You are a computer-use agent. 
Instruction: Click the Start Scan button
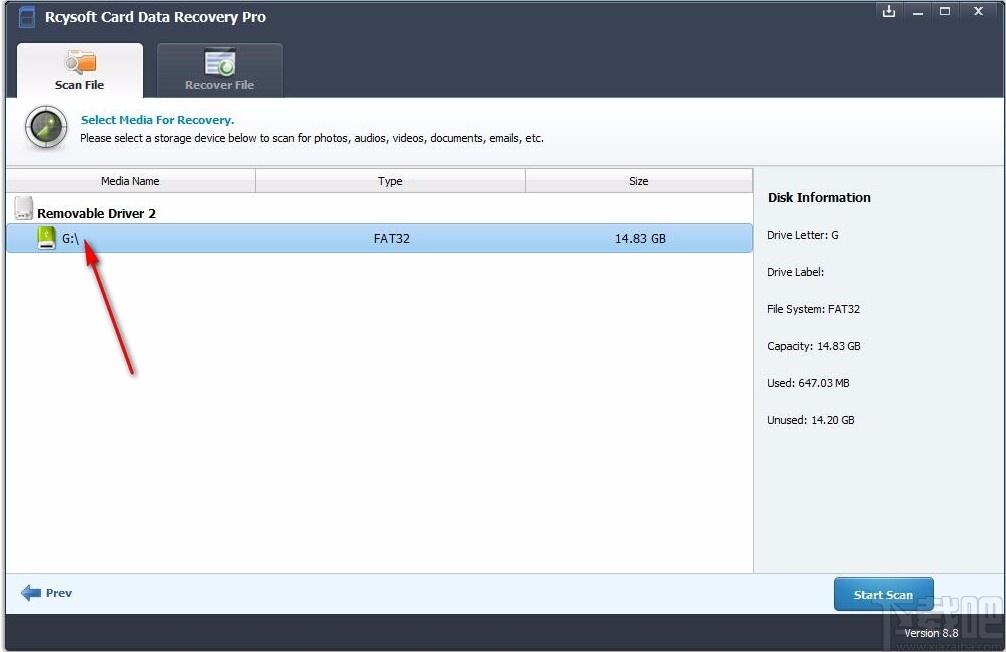click(883, 594)
